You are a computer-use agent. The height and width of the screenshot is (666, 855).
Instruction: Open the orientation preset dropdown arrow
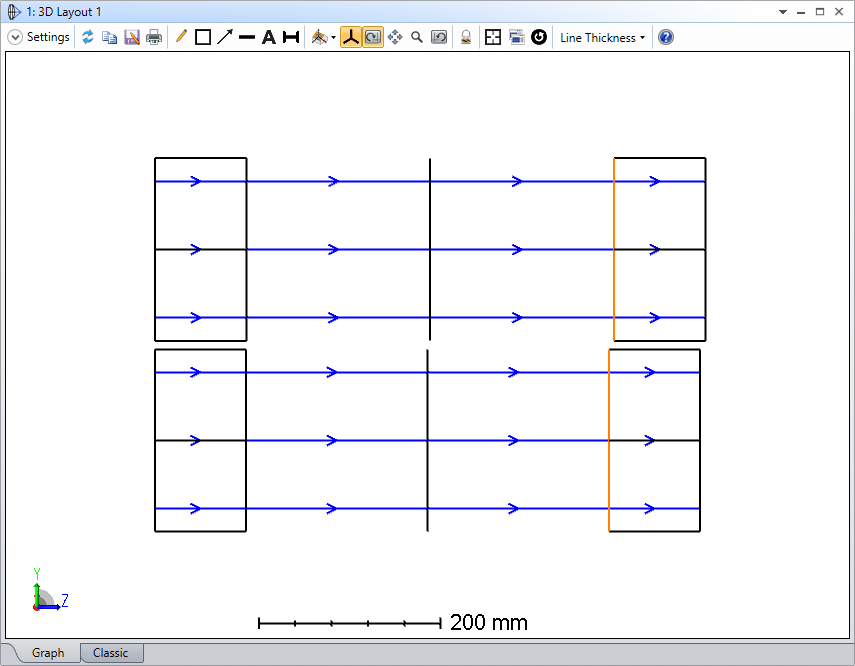point(332,37)
